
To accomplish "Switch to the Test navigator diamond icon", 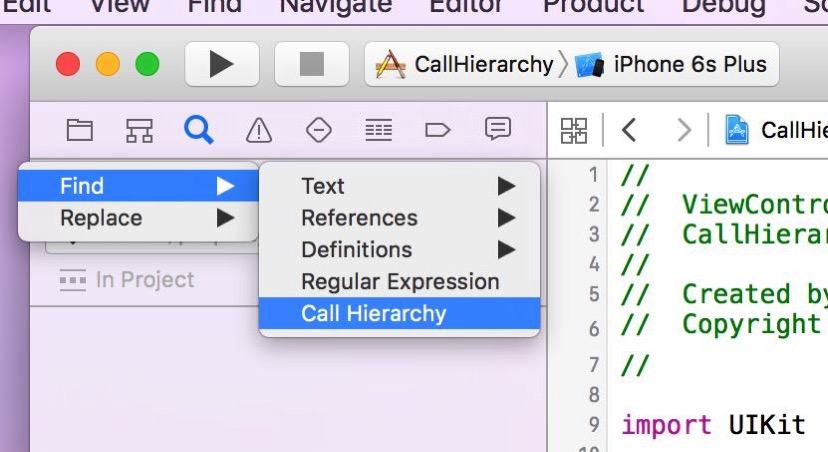I will tap(319, 130).
